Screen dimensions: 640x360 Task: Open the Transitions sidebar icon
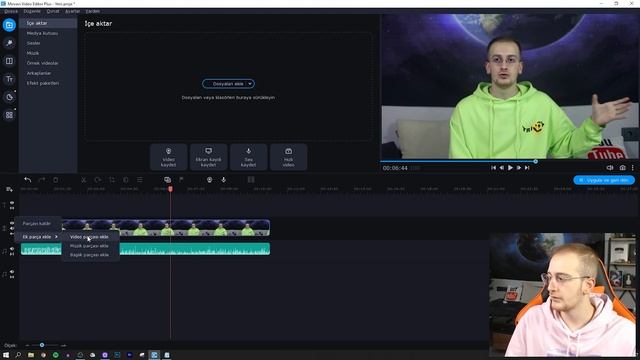(x=9, y=61)
